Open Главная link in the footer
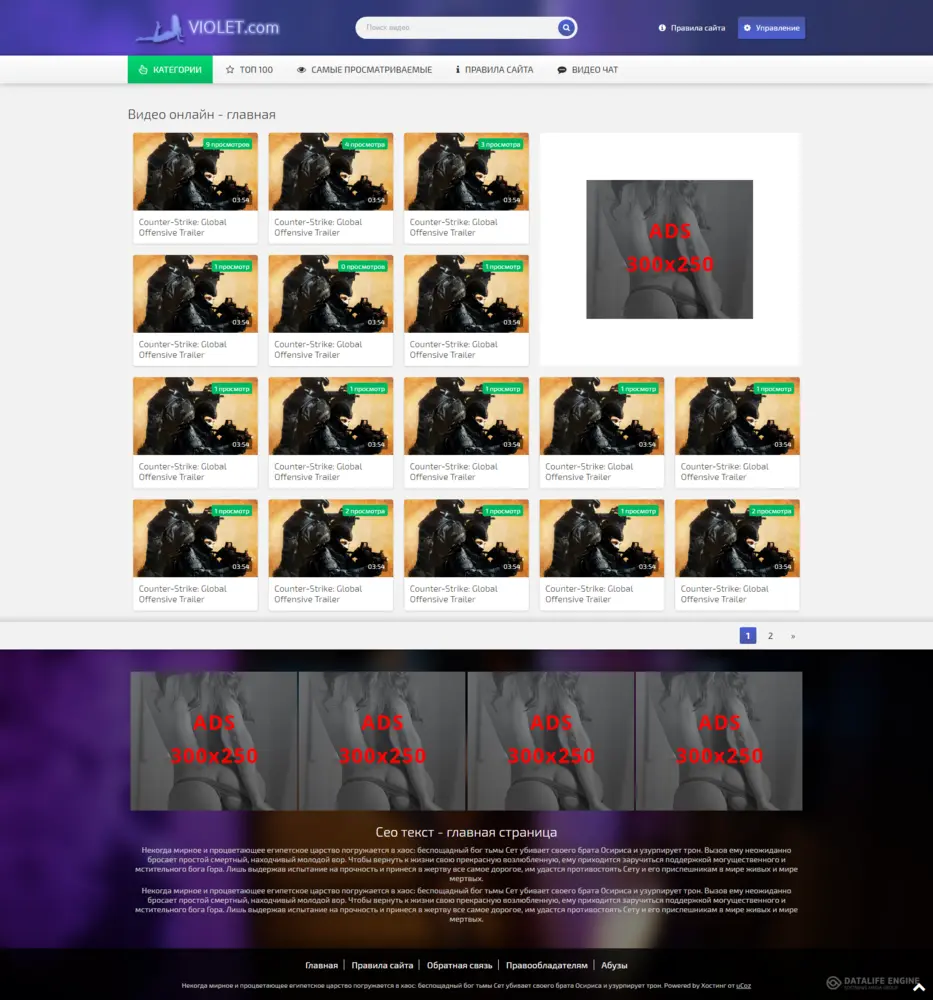This screenshot has width=933, height=1000. [x=321, y=966]
